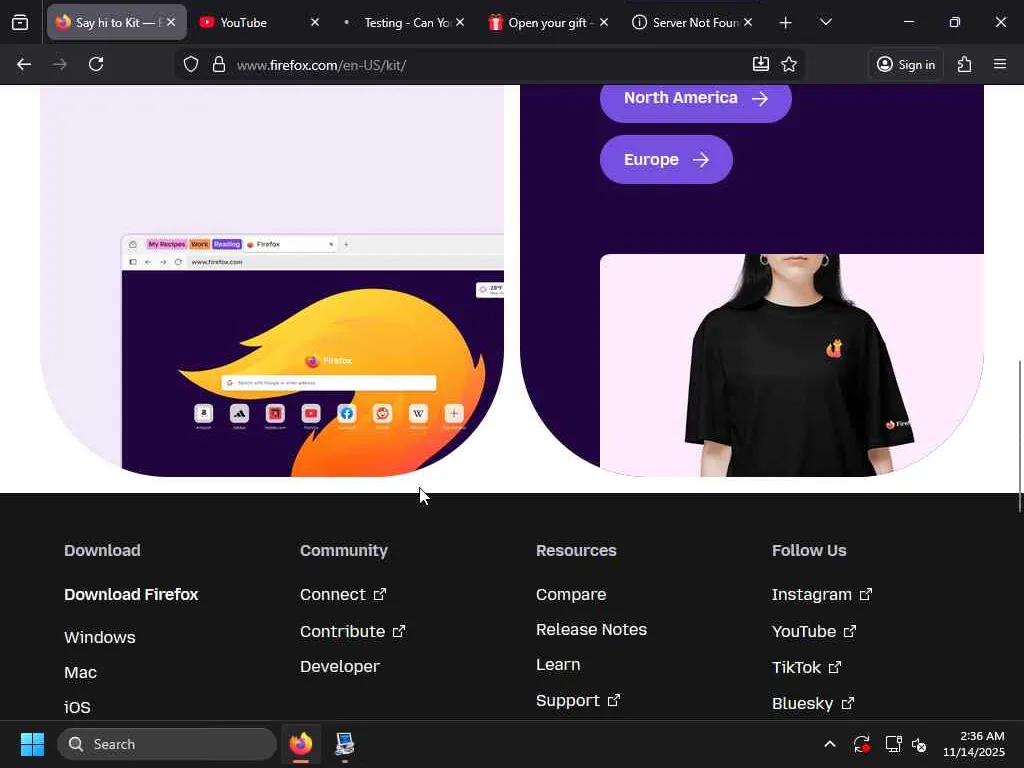Open the TikTok follow link
The height and width of the screenshot is (768, 1024).
pos(807,667)
